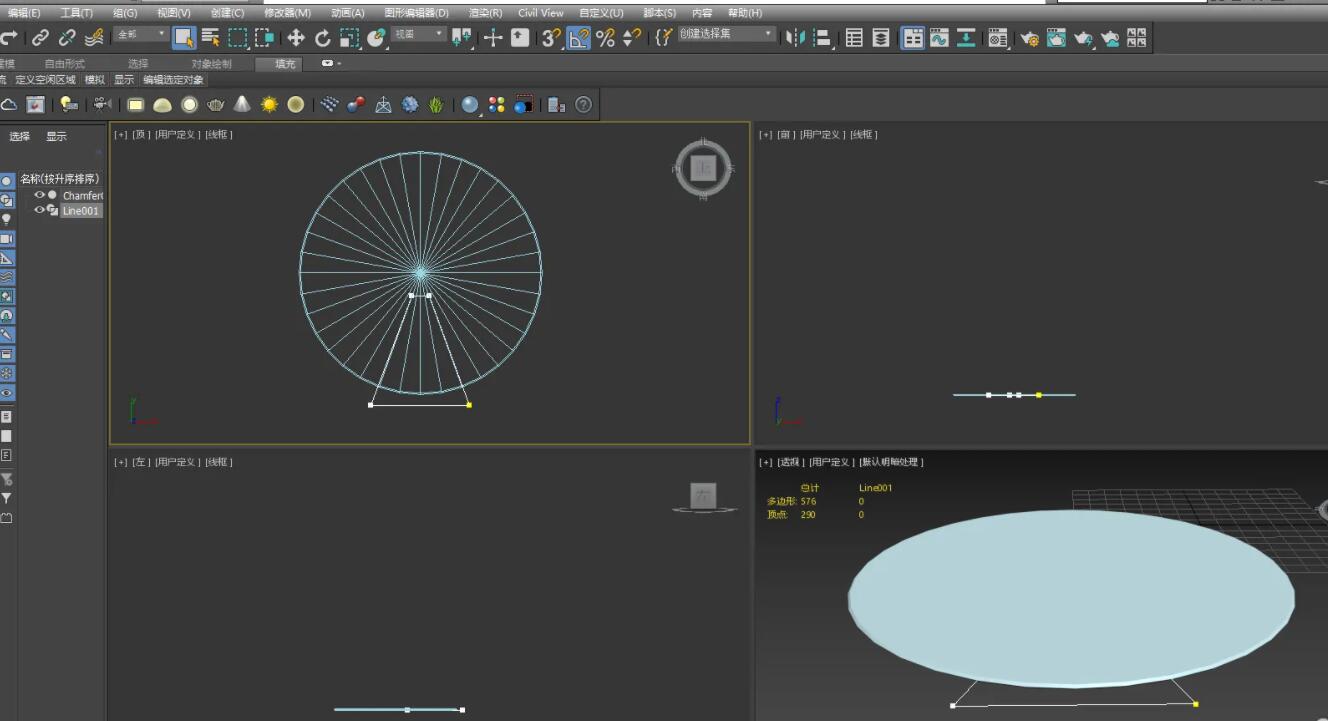This screenshot has height=721, width=1328.
Task: Activate the Select Object tool
Action: 184,38
